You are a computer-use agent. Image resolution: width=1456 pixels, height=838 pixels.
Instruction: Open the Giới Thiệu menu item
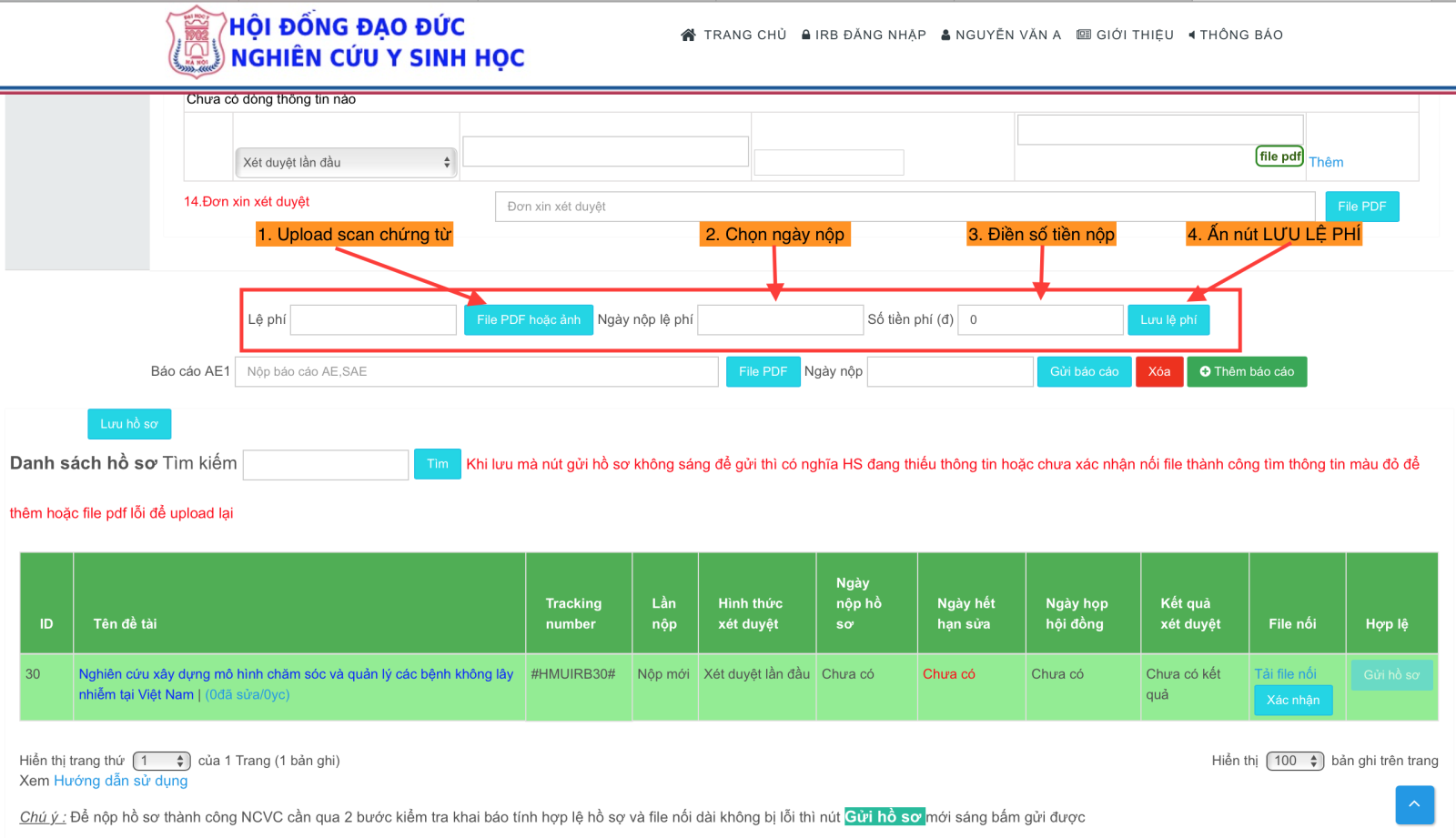tap(1125, 35)
